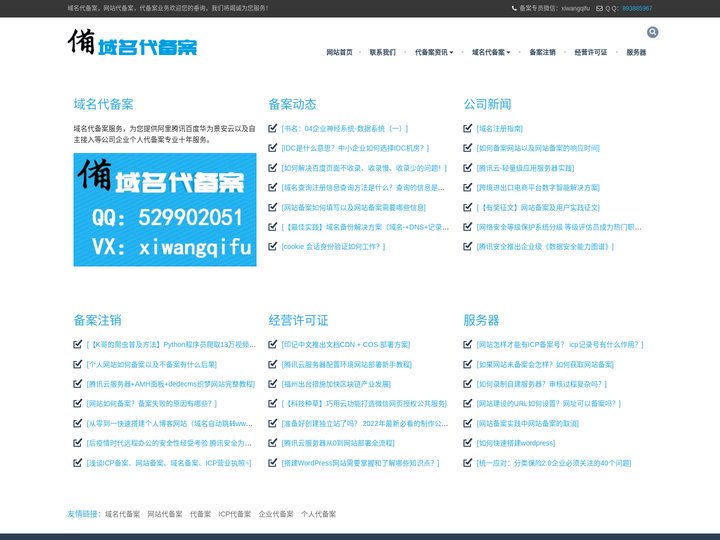
Task: Open article 腾讯安全推出企业级《数据安全能力图谱》
Action: tap(545, 247)
